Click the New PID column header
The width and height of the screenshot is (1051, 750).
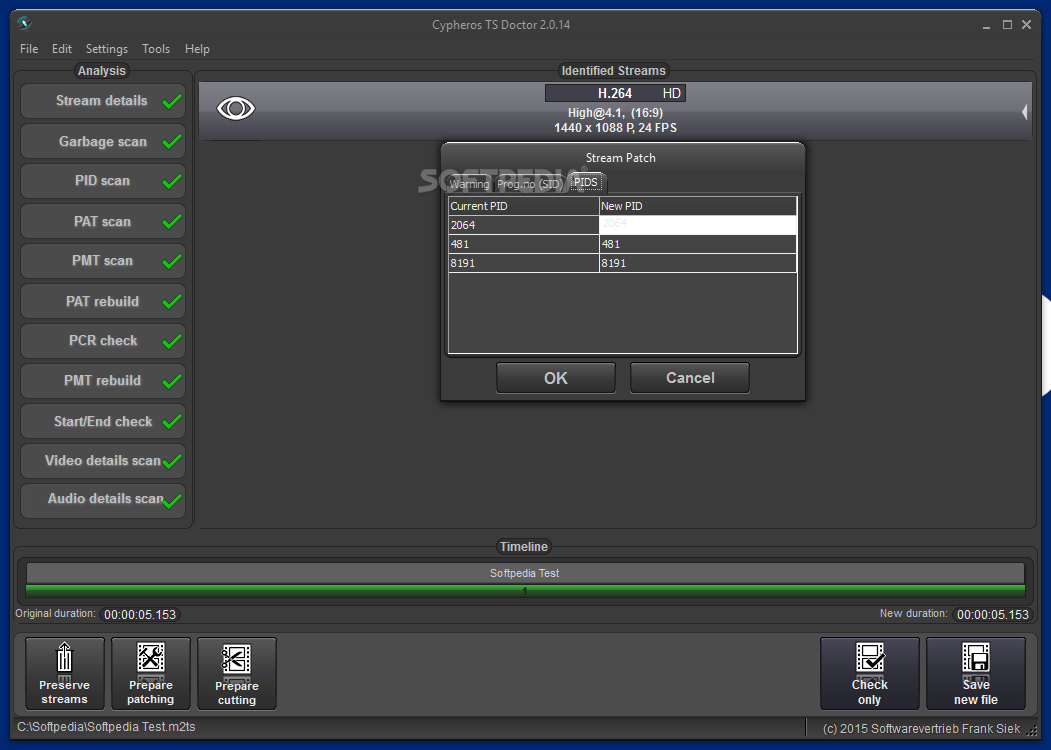698,206
